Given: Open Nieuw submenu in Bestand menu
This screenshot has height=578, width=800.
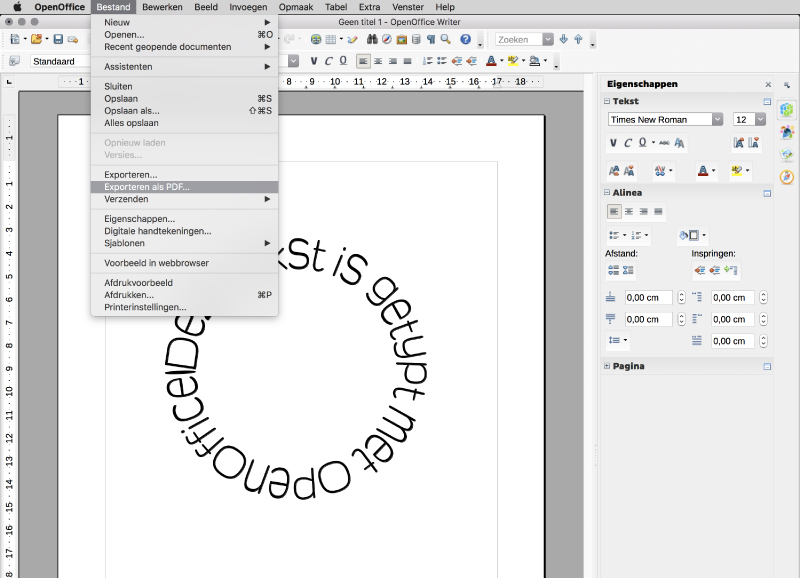Looking at the screenshot, I should 184,22.
